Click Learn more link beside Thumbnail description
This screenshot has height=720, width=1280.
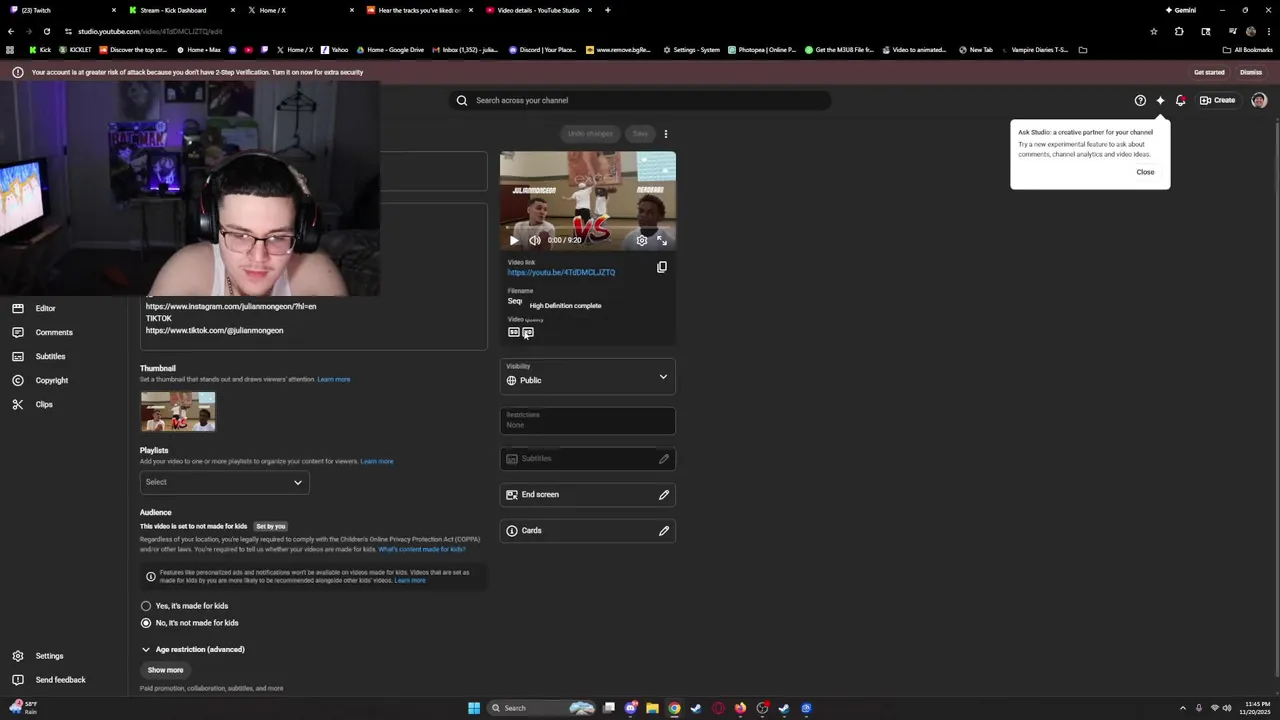point(334,379)
